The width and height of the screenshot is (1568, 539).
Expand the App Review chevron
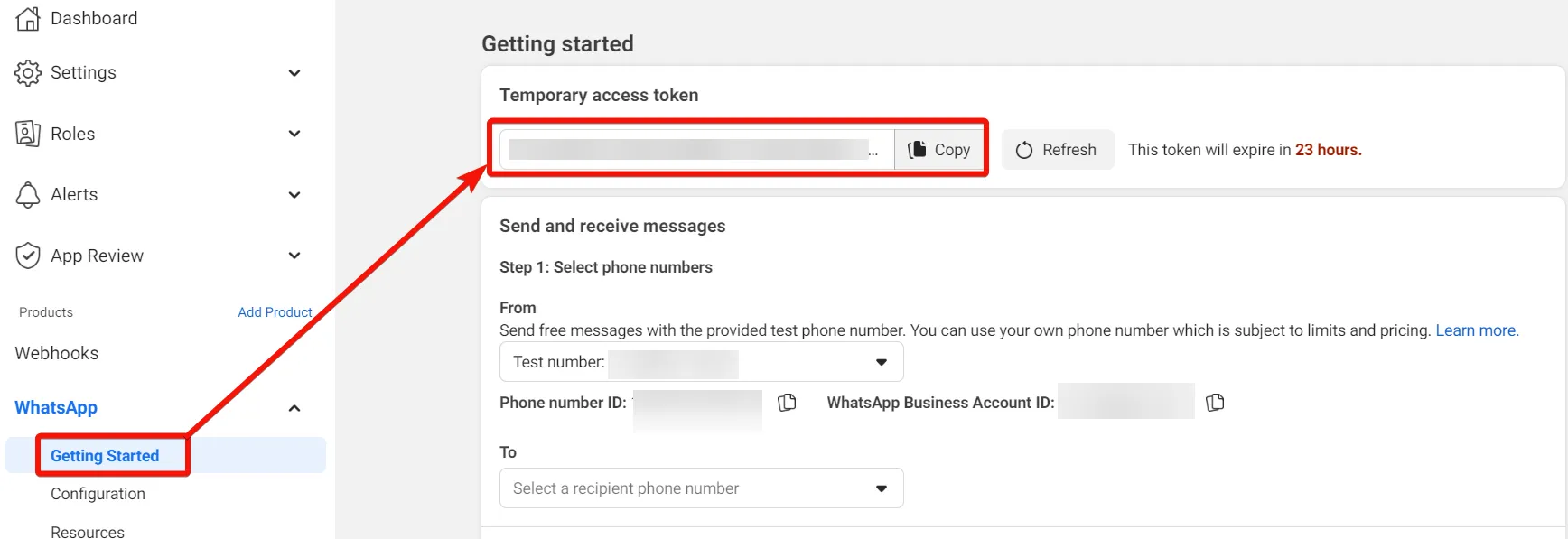point(294,256)
